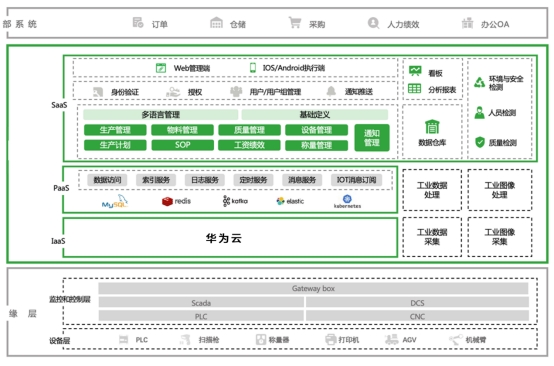Click the 定时服务 service box
This screenshot has width=554, height=366.
[x=253, y=180]
